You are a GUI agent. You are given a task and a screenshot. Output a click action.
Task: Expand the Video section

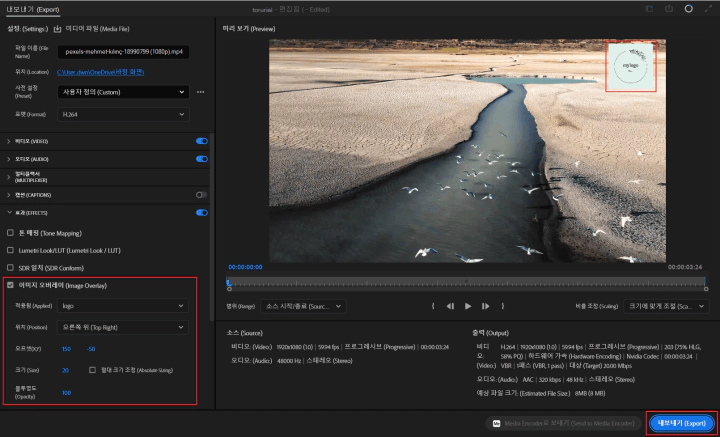click(x=9, y=141)
